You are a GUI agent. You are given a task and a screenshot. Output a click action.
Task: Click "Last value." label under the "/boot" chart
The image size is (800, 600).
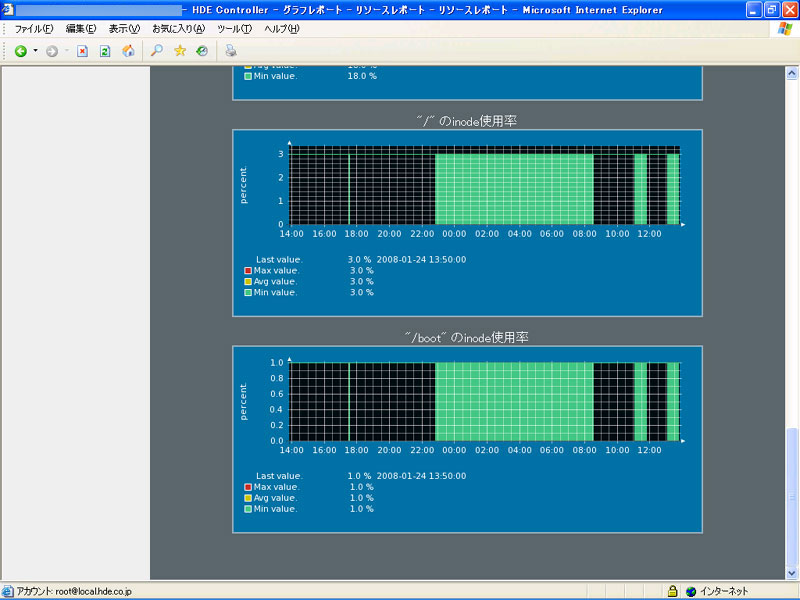(279, 476)
